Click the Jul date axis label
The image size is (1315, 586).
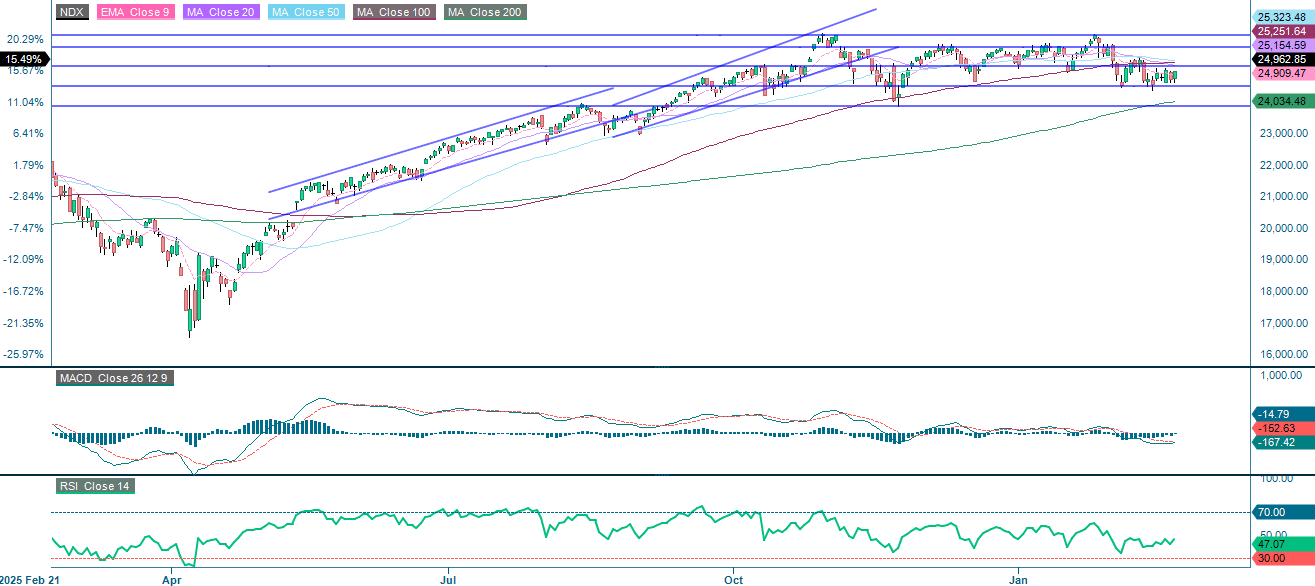coord(446,578)
